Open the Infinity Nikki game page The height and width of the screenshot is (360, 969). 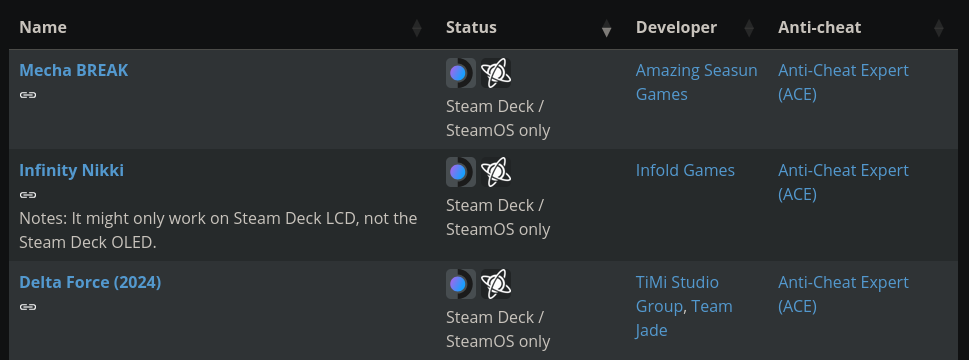point(72,170)
